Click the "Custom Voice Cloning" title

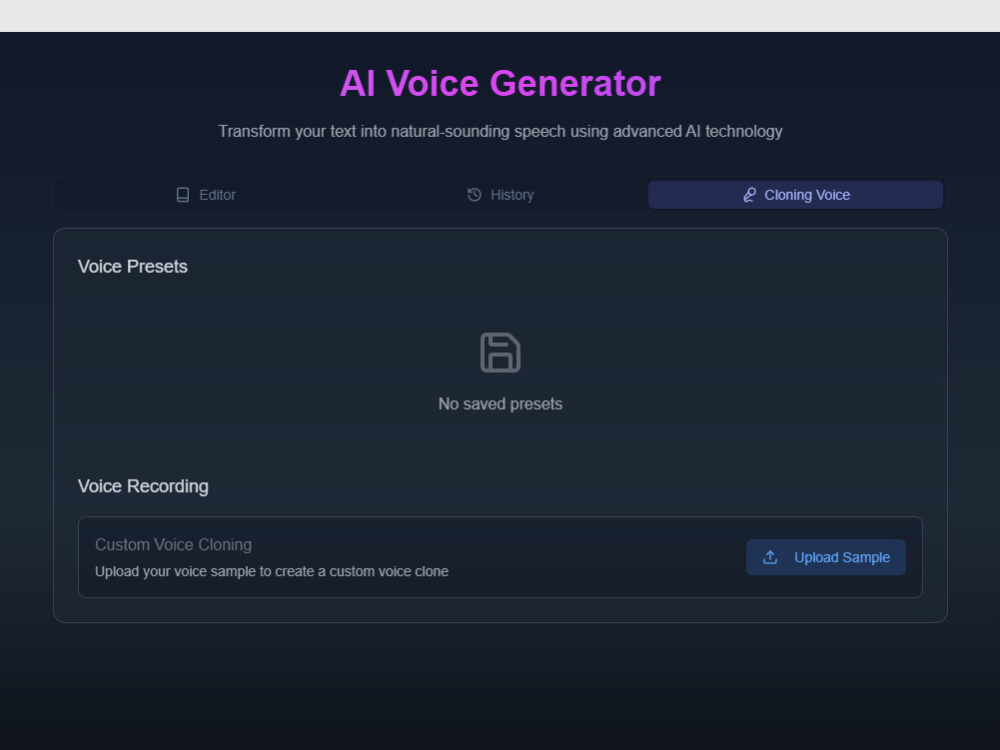tap(173, 545)
